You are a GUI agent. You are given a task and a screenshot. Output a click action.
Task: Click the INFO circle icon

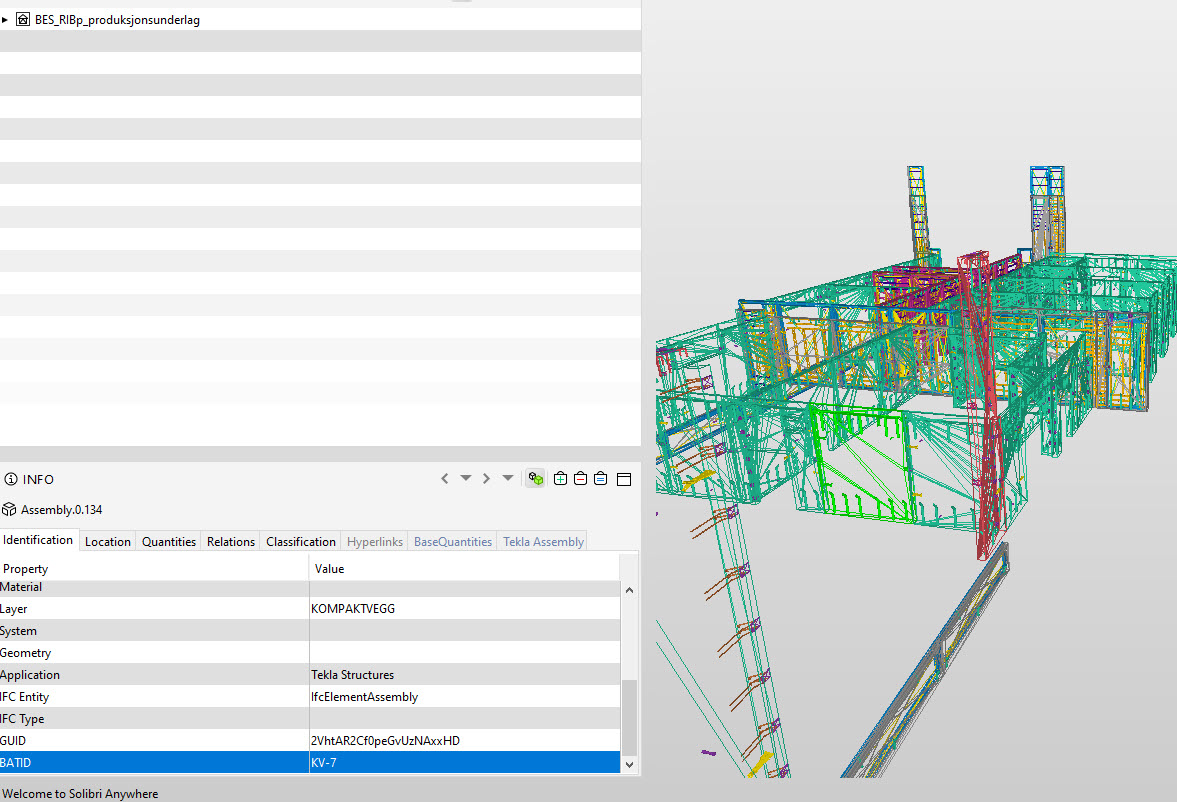[11, 479]
